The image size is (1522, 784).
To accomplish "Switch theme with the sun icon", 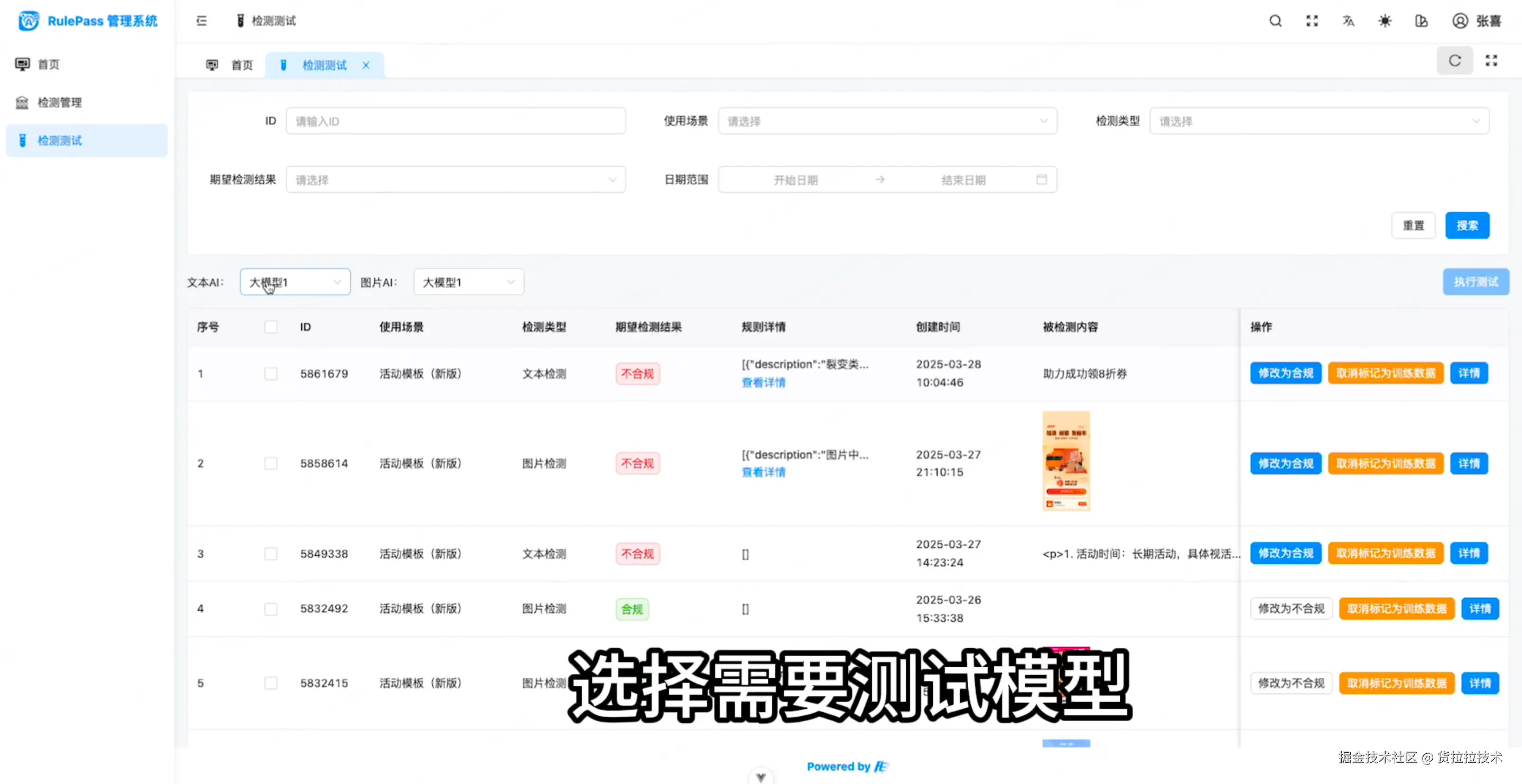I will pos(1385,21).
